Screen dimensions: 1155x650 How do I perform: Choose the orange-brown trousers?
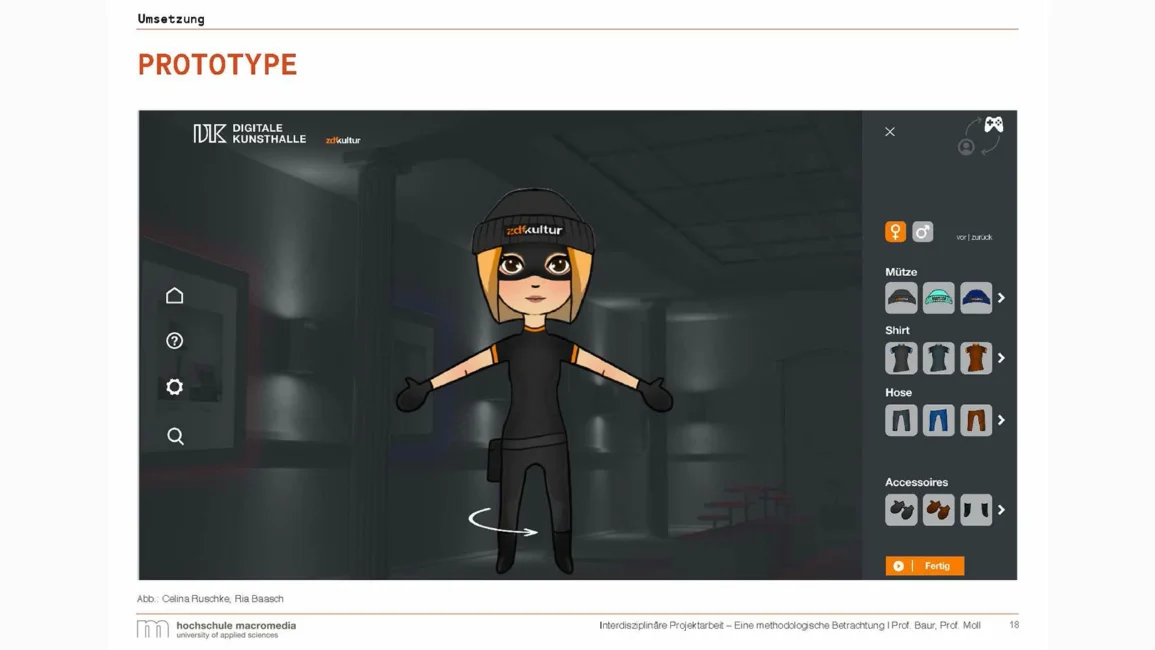click(976, 420)
